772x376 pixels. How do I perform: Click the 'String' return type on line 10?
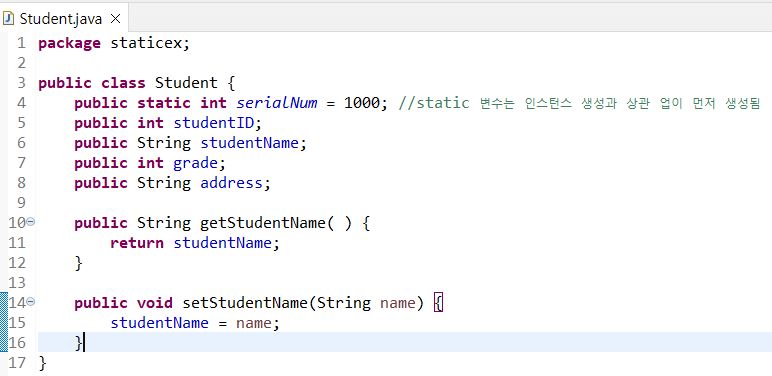(x=164, y=223)
